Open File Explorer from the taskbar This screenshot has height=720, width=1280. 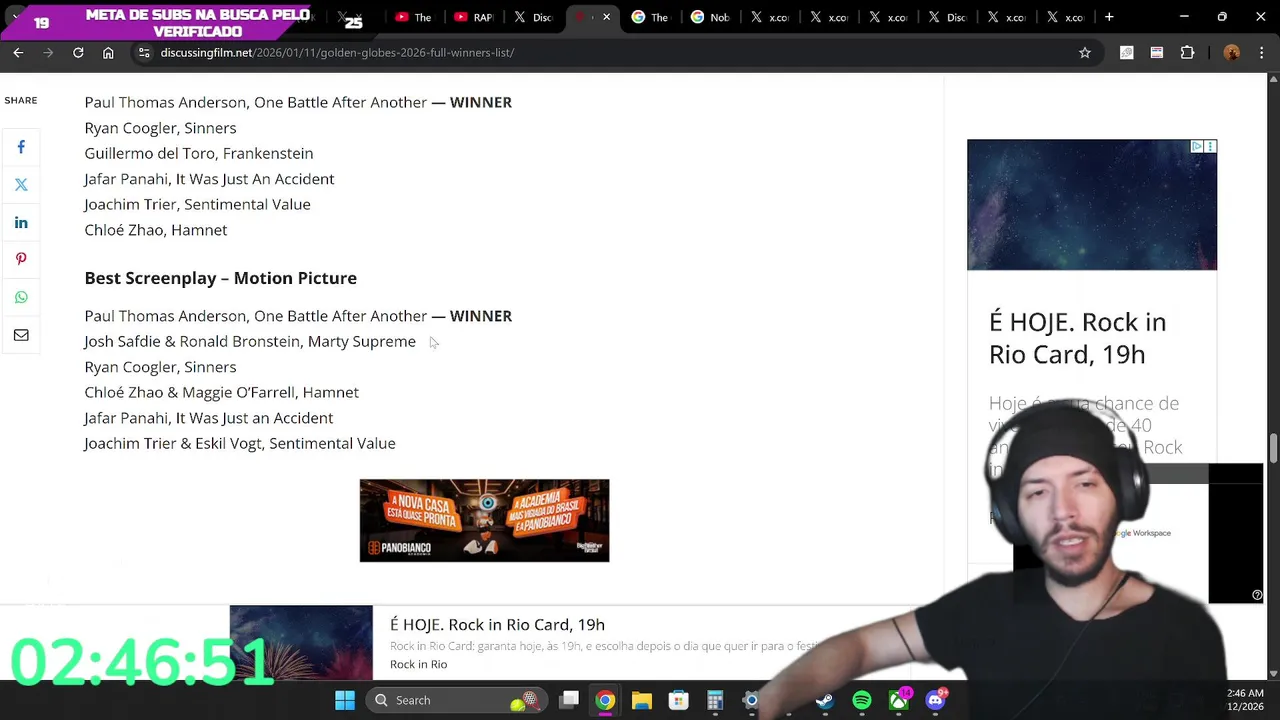click(642, 700)
